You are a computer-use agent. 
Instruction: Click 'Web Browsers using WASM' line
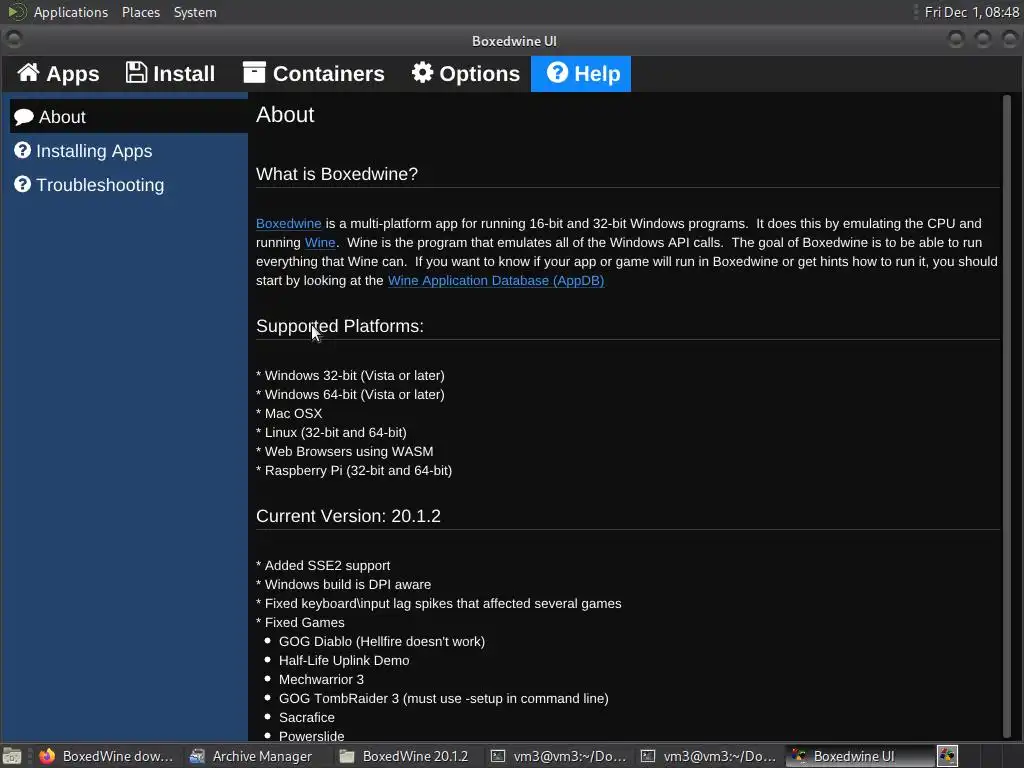coord(344,451)
